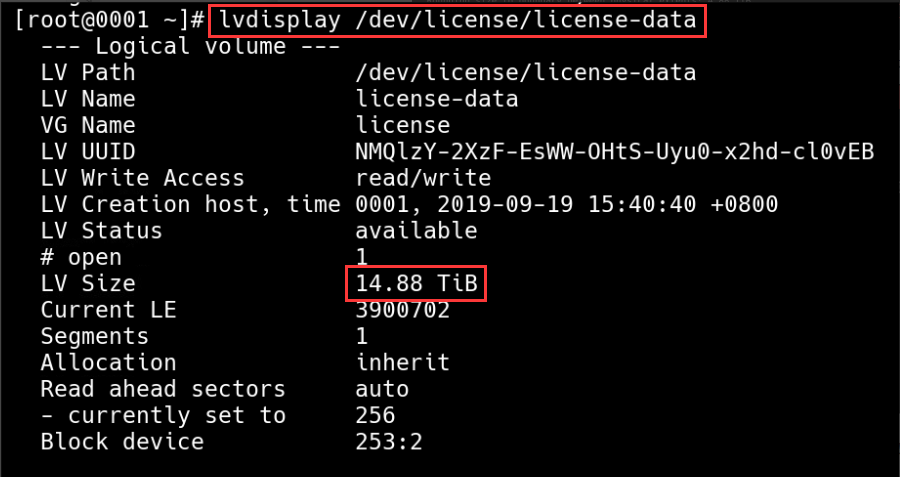Click the currently set to value 256

coord(375,415)
